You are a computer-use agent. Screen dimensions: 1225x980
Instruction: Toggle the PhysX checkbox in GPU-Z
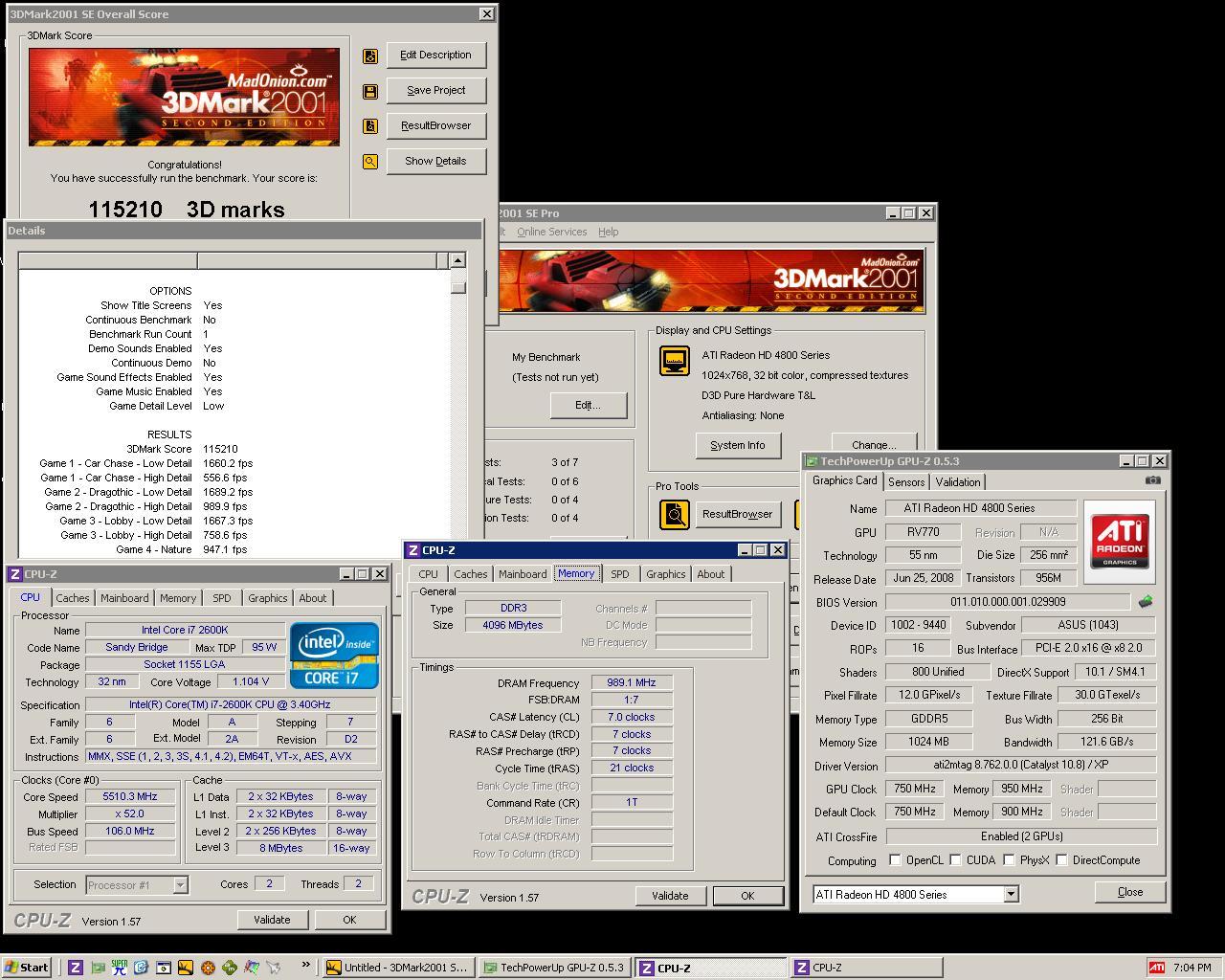[x=1009, y=860]
